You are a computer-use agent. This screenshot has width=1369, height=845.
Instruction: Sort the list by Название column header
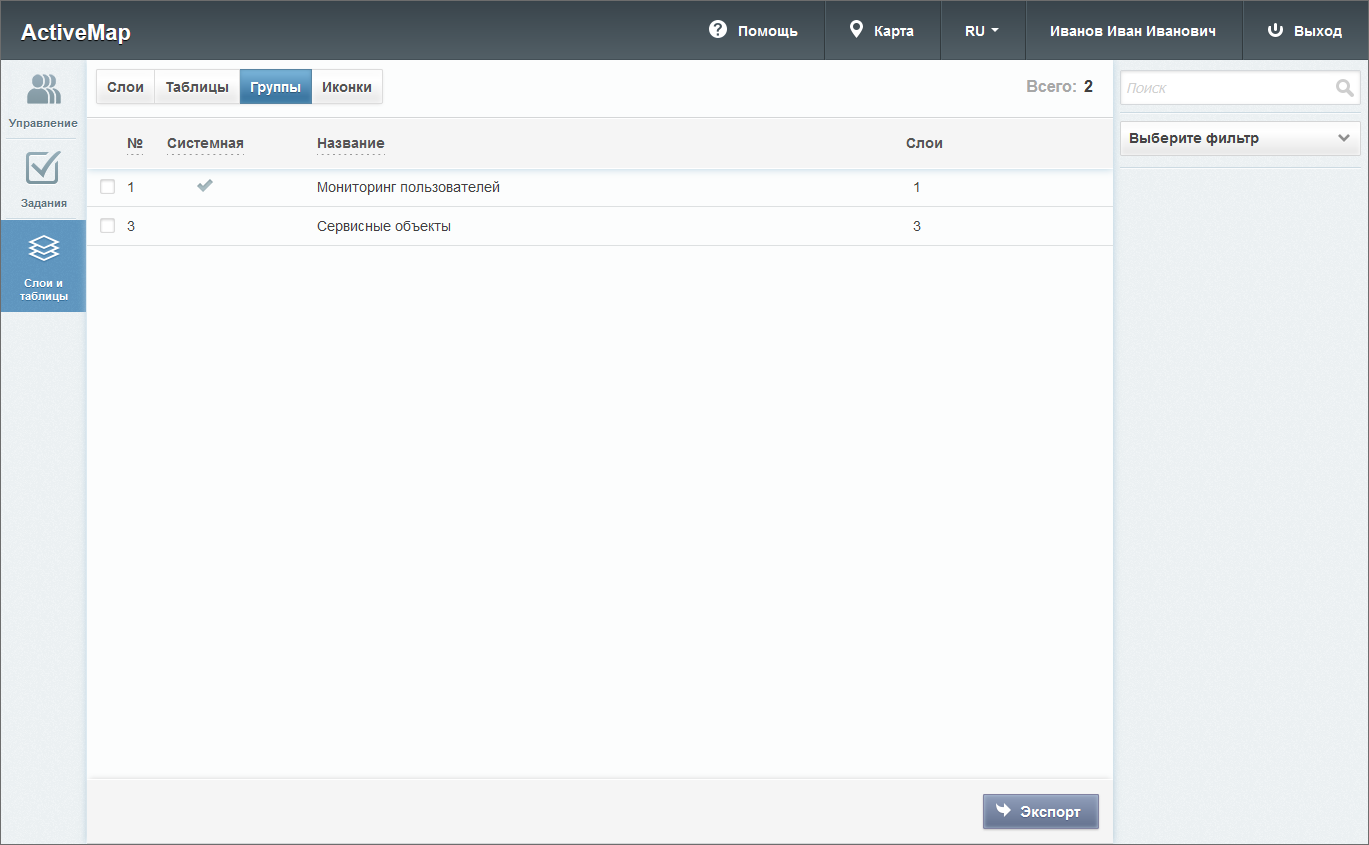click(x=350, y=143)
